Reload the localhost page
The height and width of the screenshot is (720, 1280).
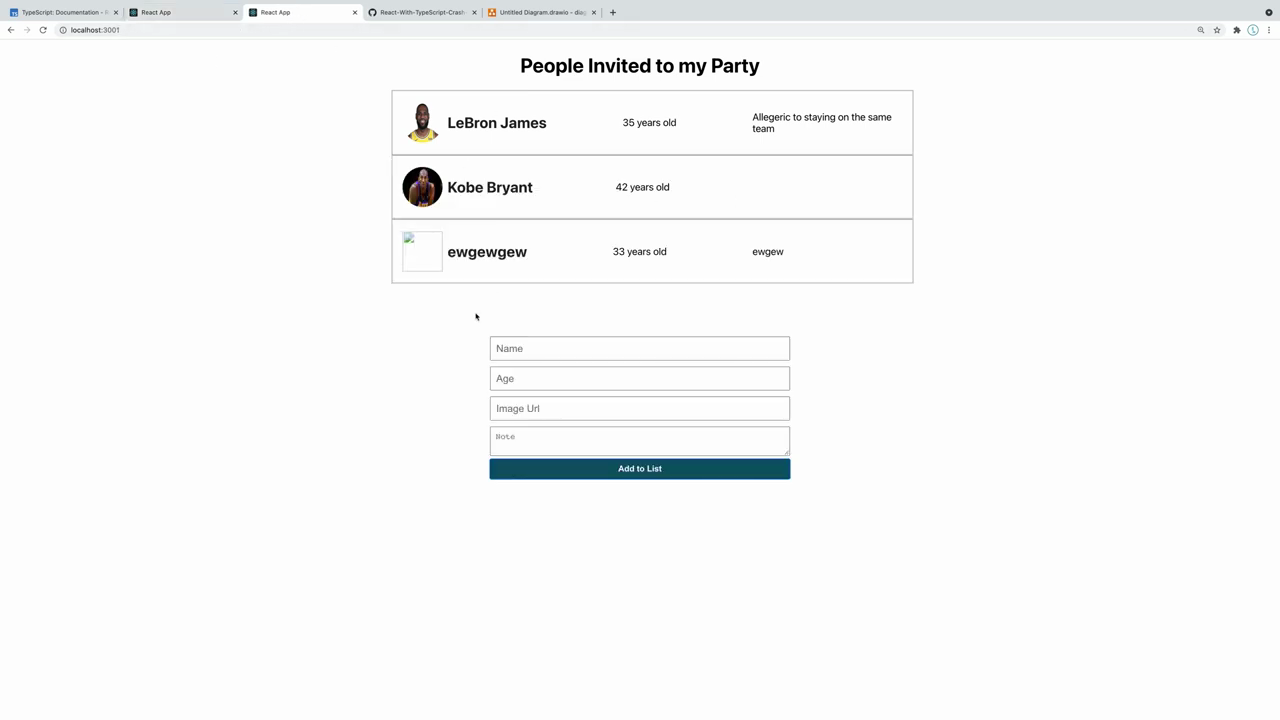(43, 30)
